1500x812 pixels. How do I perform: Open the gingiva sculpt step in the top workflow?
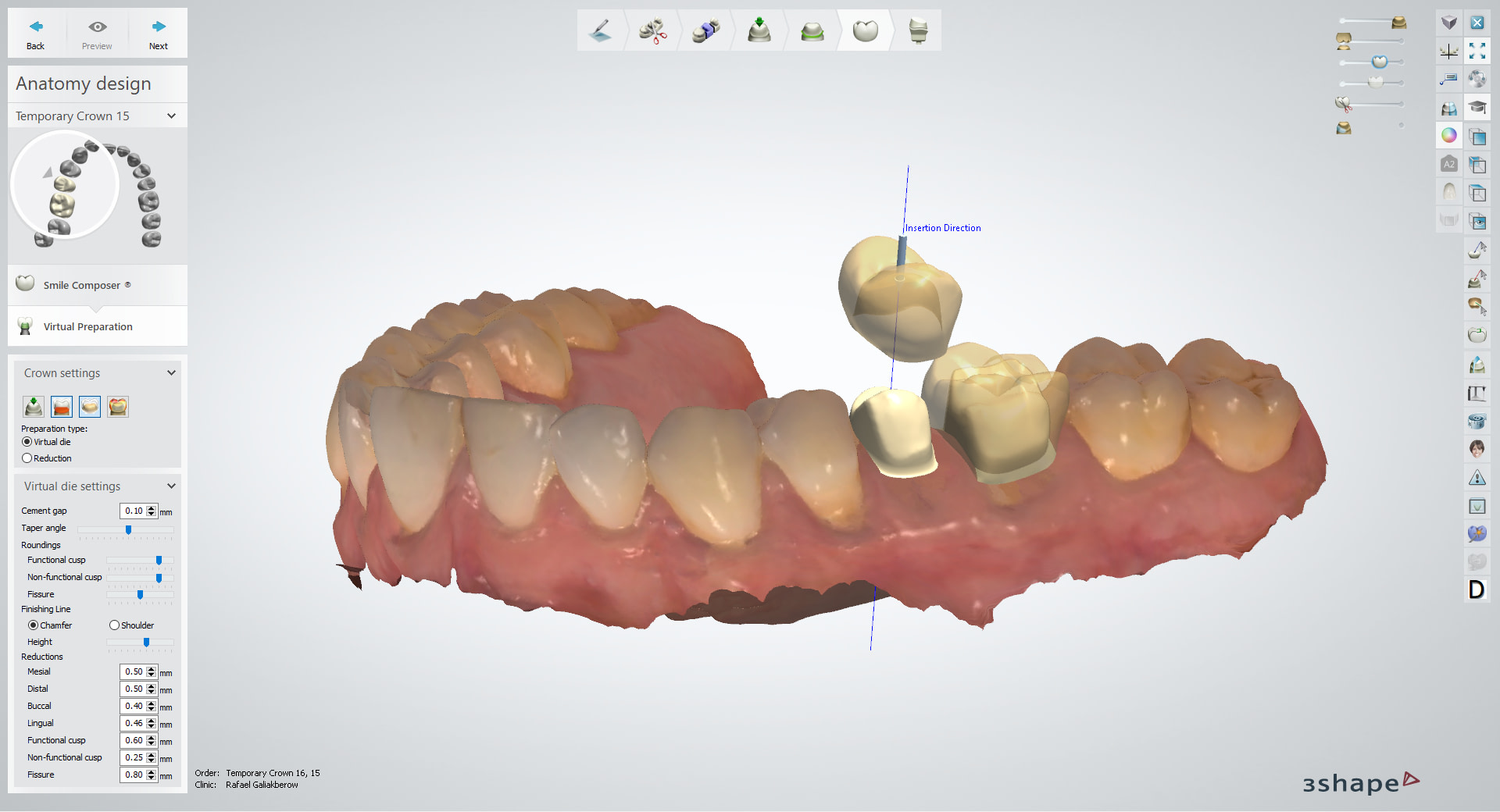coord(812,30)
